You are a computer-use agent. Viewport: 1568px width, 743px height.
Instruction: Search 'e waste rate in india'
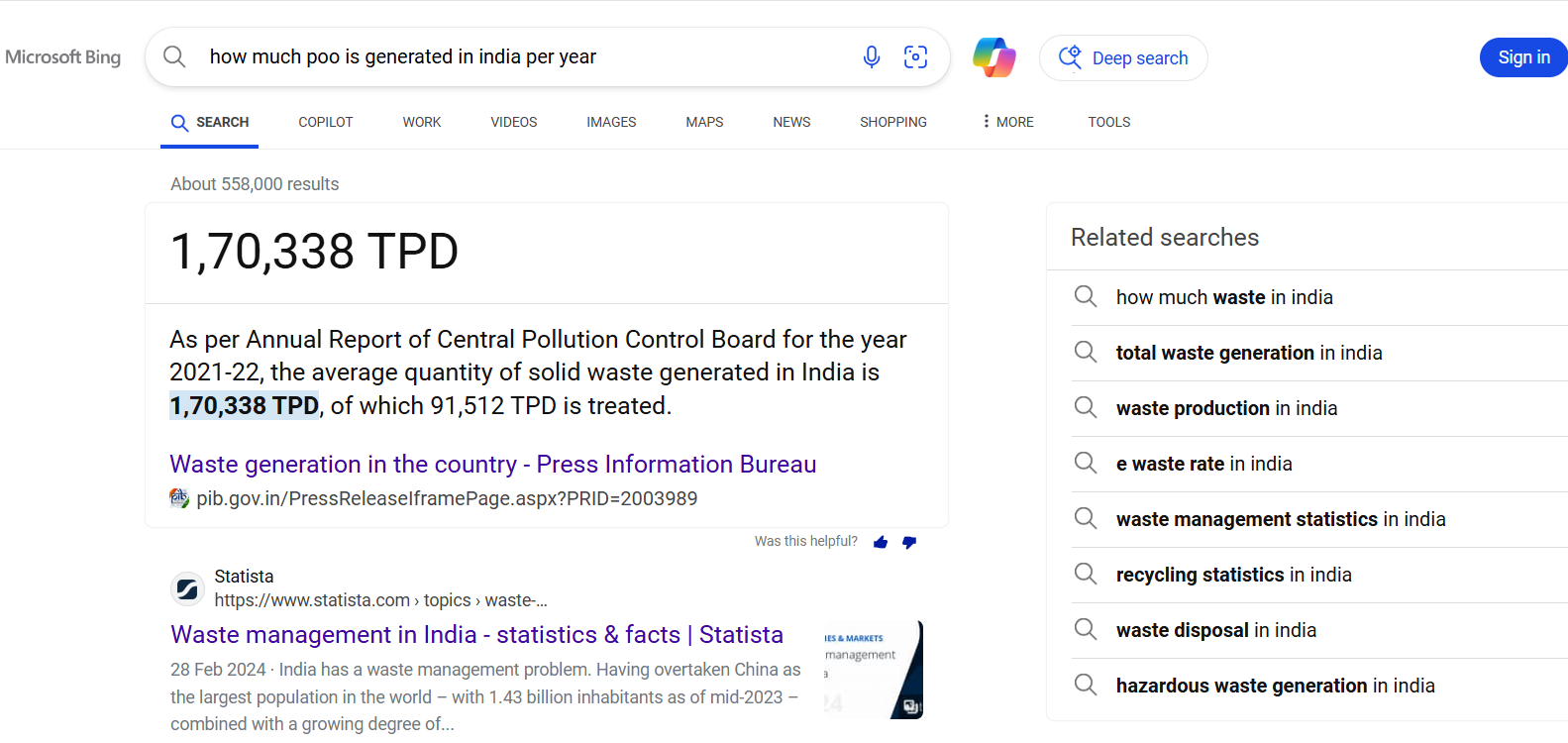[1203, 464]
